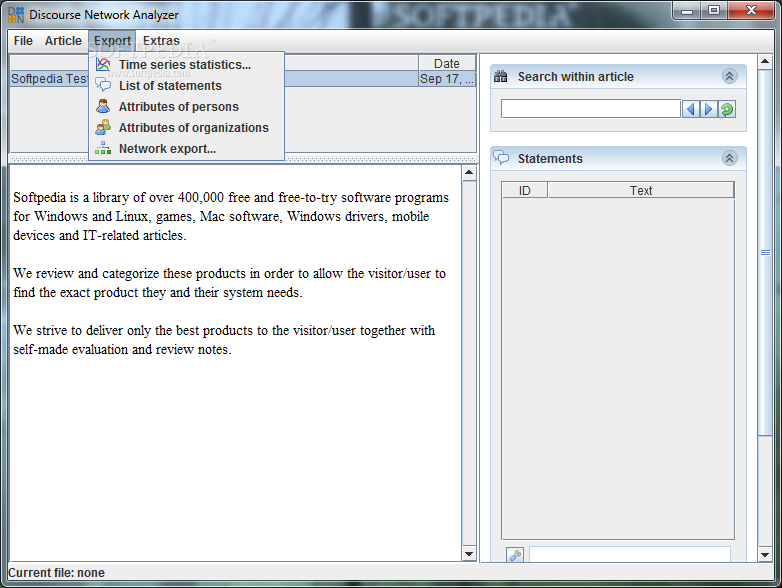This screenshot has height=588, width=782.
Task: Choose Network export... menu entry
Action: (x=186, y=148)
